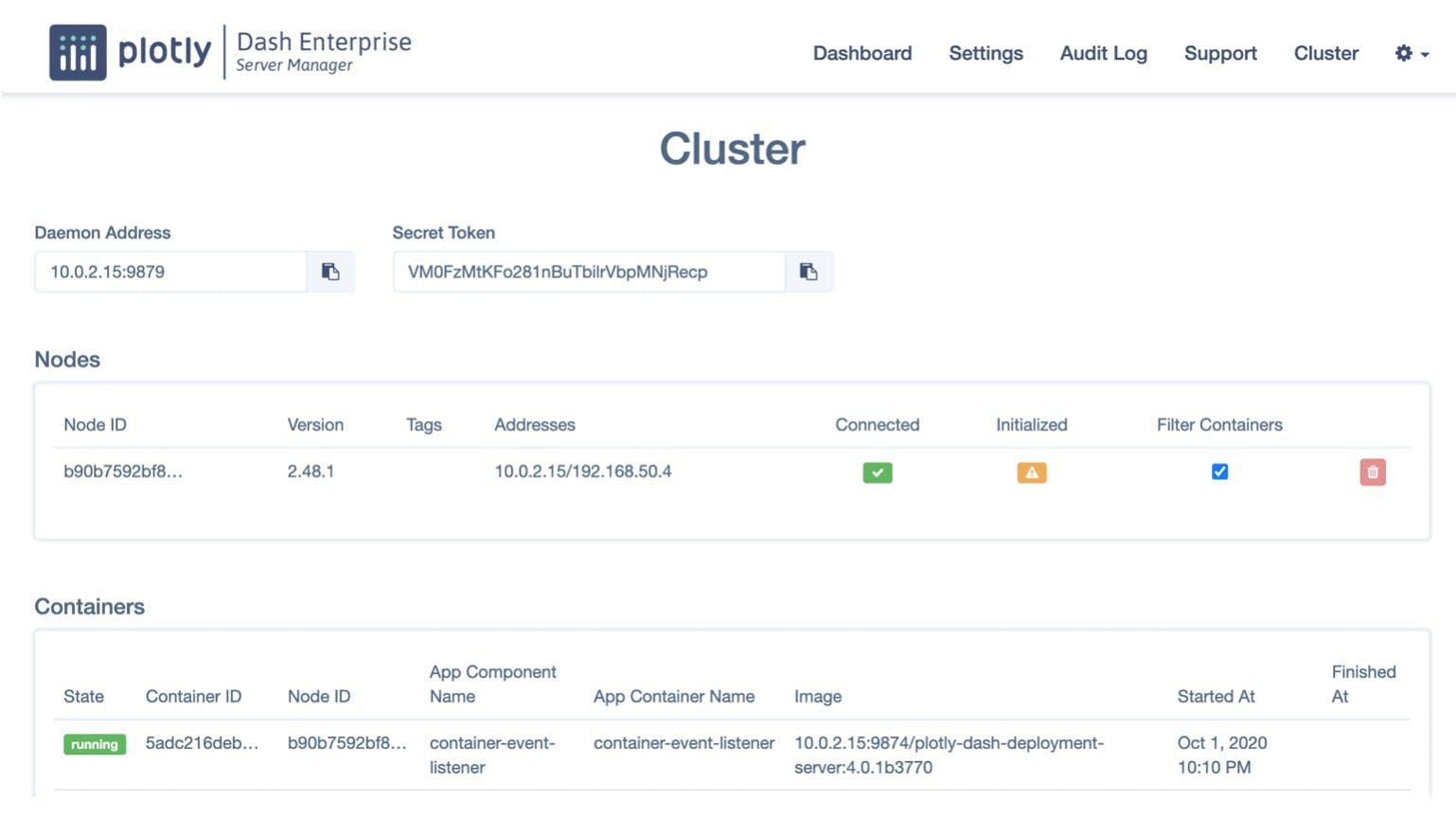The width and height of the screenshot is (1456, 818).
Task: Open the Dashboard page
Action: click(861, 54)
